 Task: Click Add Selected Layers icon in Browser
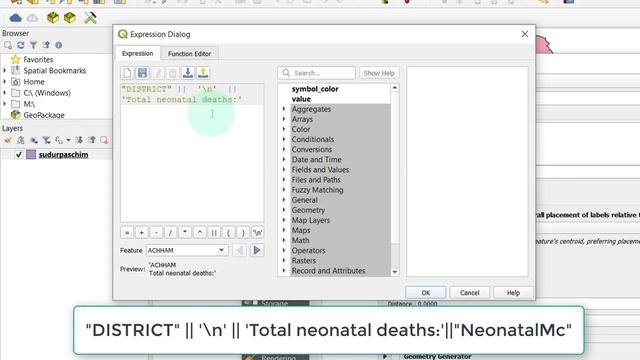click(x=8, y=45)
